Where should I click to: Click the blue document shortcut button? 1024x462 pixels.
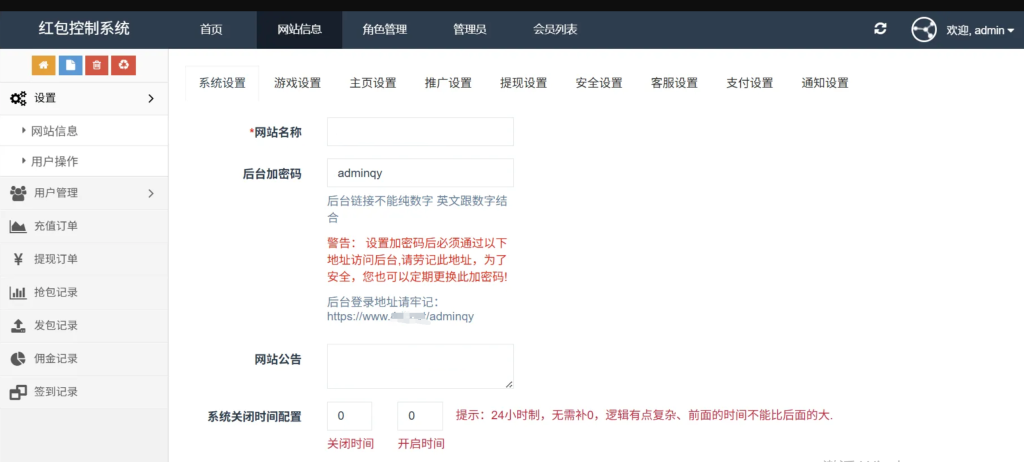[x=71, y=65]
